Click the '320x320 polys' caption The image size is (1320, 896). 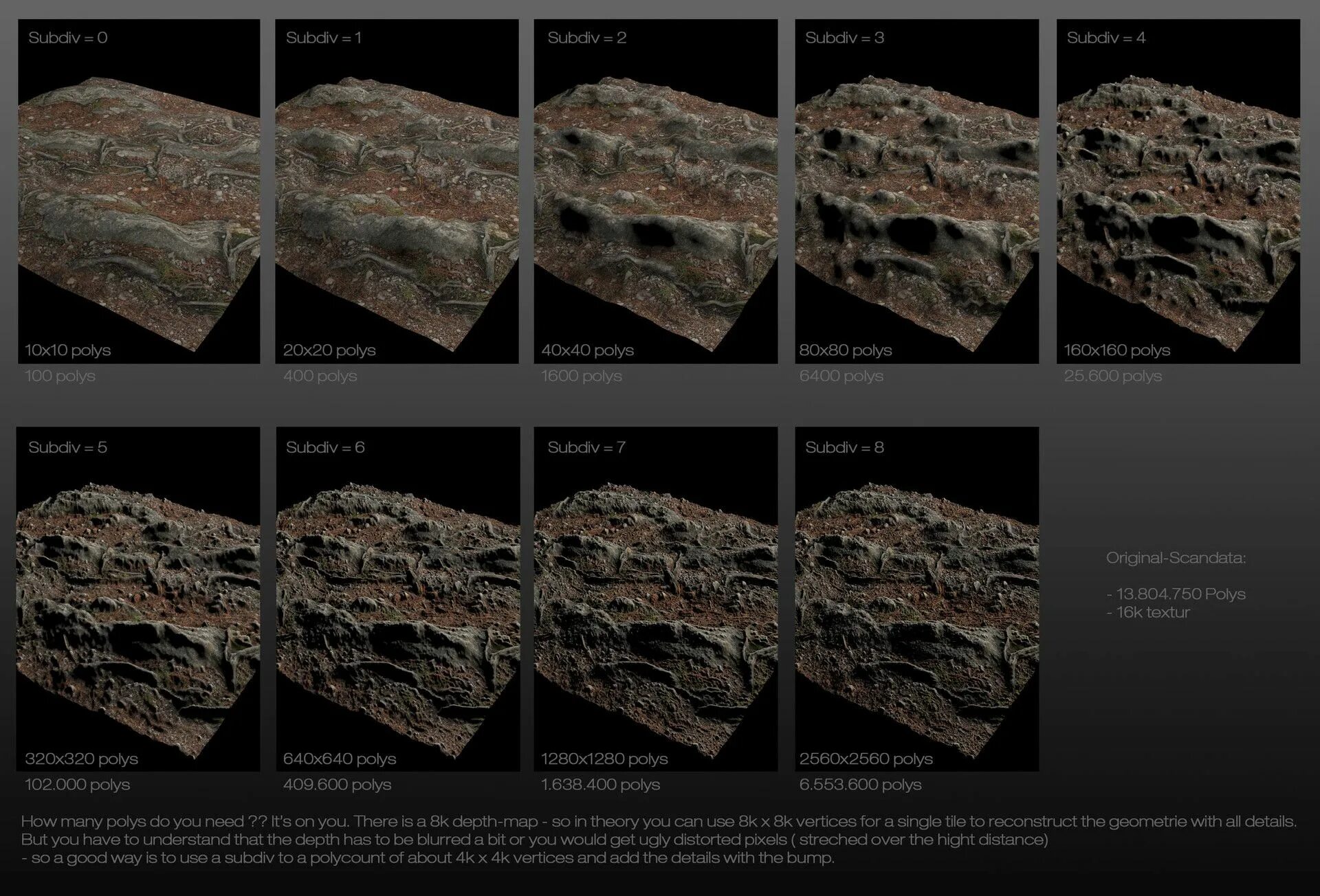click(x=82, y=759)
